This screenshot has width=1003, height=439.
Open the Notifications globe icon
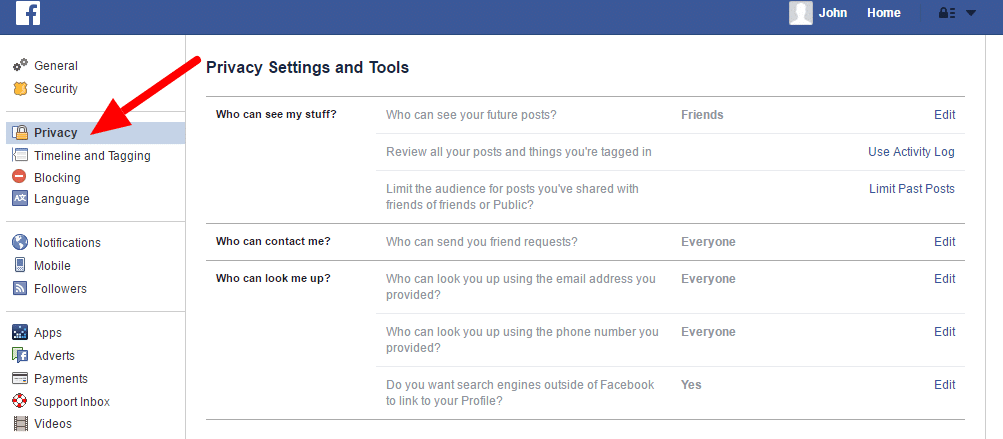point(20,243)
